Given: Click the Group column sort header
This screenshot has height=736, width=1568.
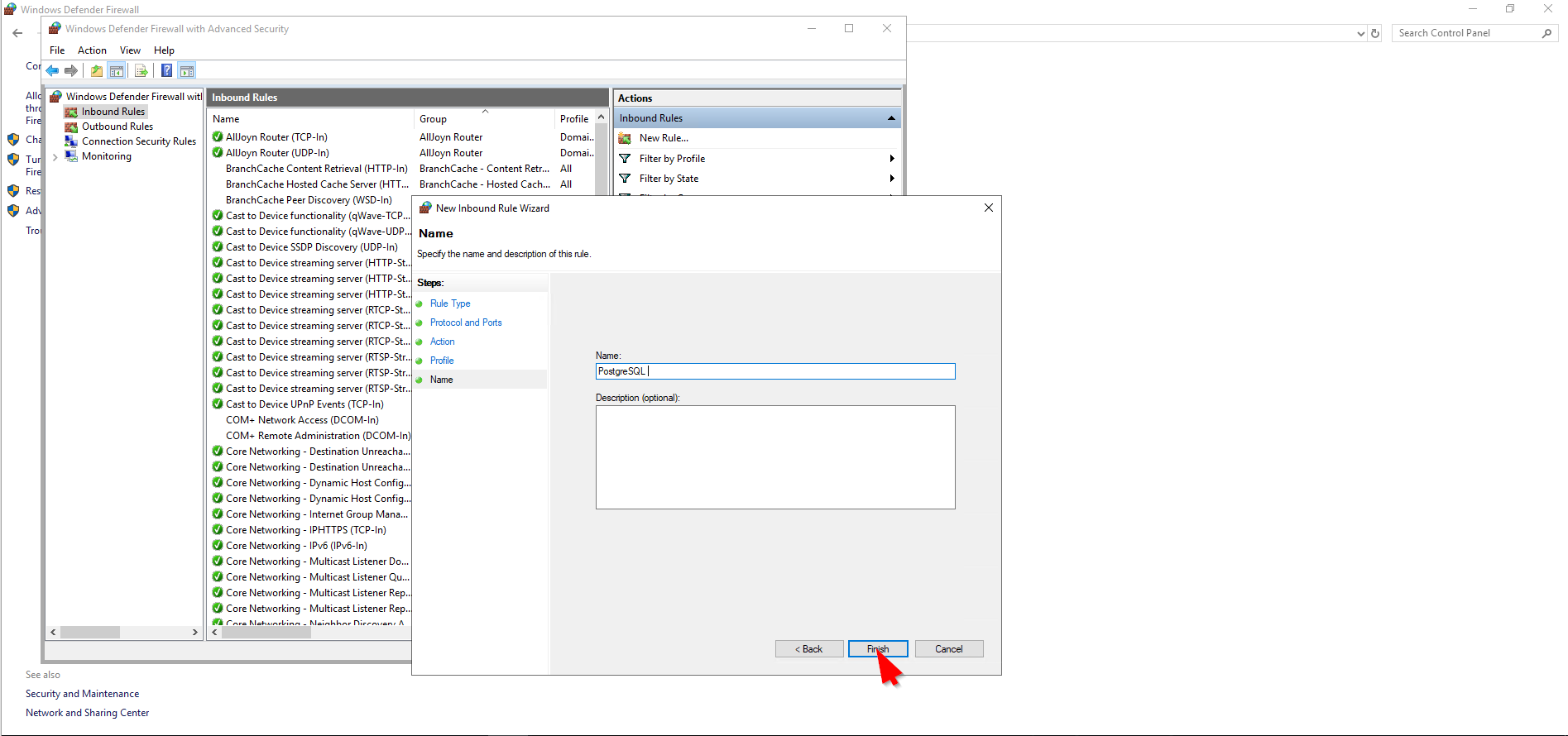Looking at the screenshot, I should click(484, 119).
